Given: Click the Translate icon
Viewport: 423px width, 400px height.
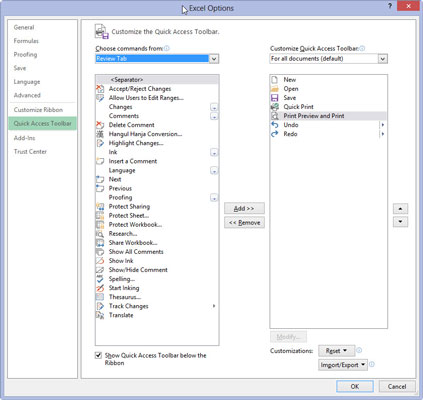Looking at the screenshot, I should 100,315.
